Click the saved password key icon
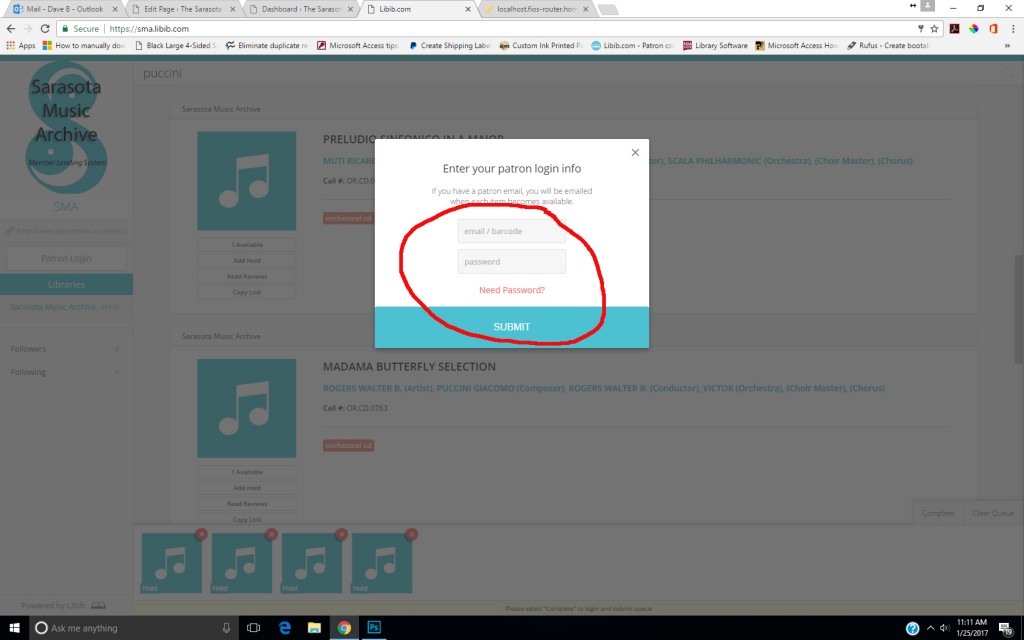This screenshot has width=1024, height=640. [x=920, y=29]
